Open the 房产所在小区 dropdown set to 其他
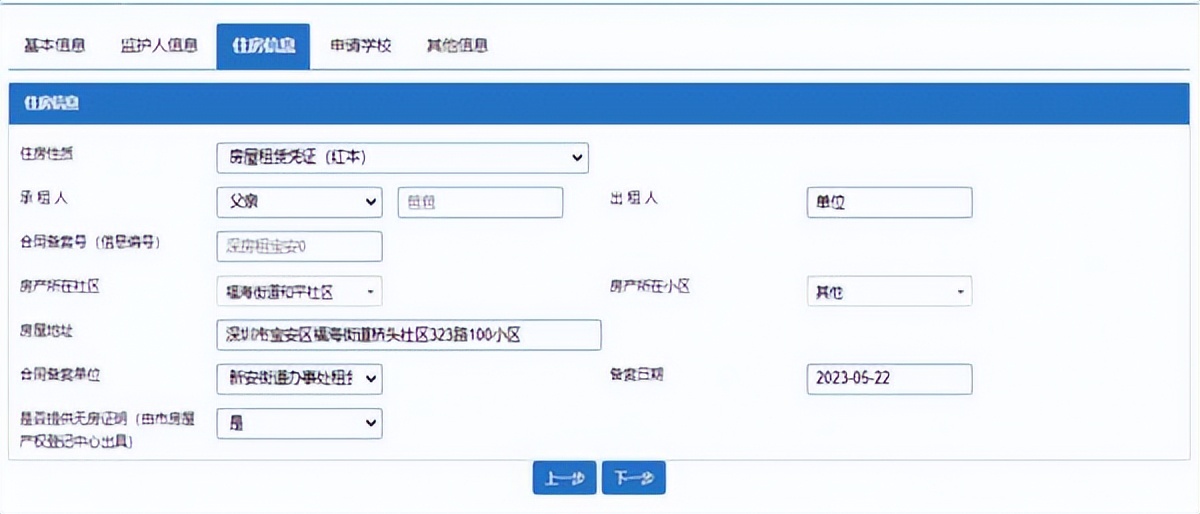Viewport: 1200px width, 514px height. point(888,291)
